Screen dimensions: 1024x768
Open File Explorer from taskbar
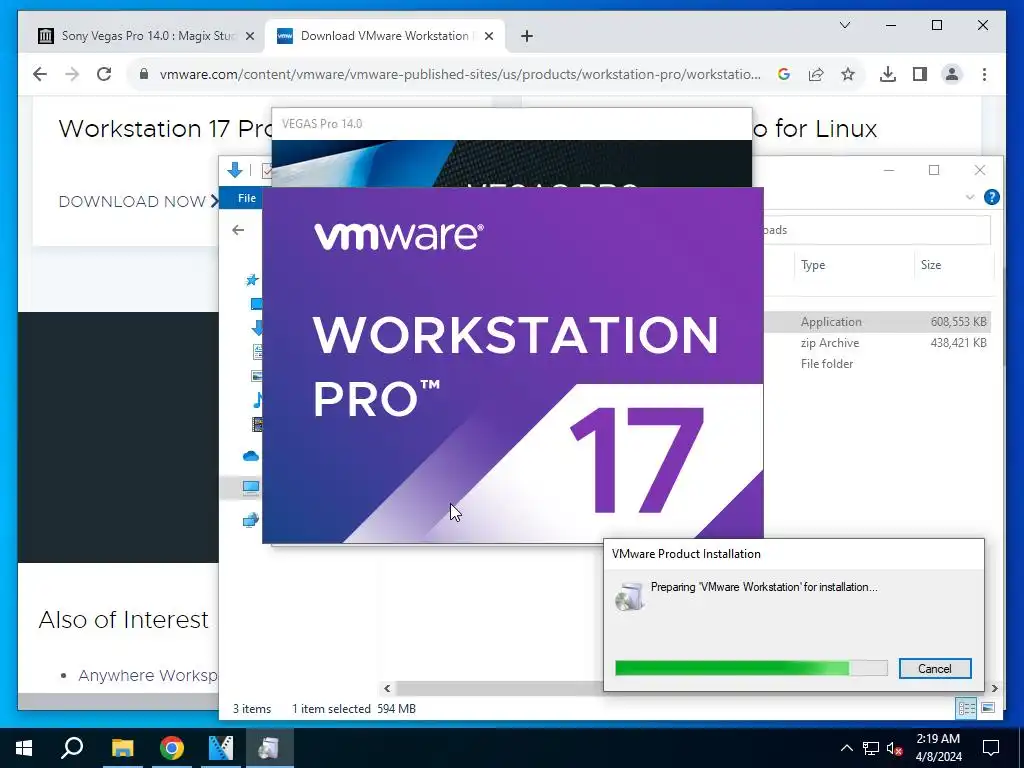point(122,748)
